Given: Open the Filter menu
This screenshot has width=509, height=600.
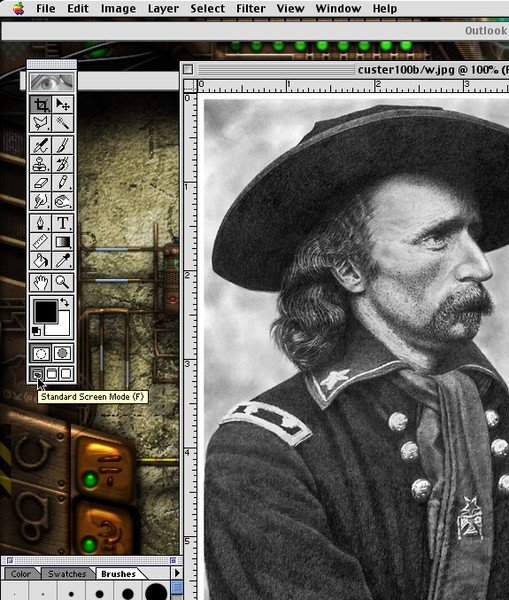Looking at the screenshot, I should point(251,8).
